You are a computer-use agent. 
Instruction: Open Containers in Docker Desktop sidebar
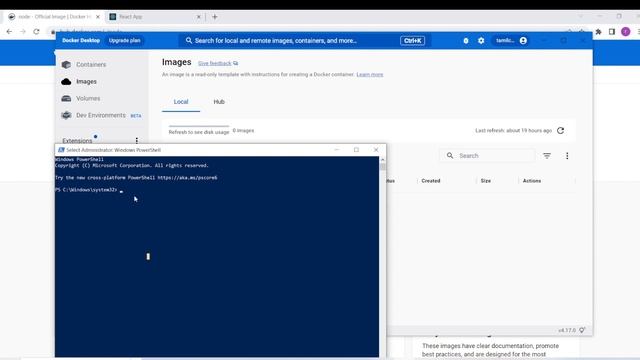click(84, 64)
